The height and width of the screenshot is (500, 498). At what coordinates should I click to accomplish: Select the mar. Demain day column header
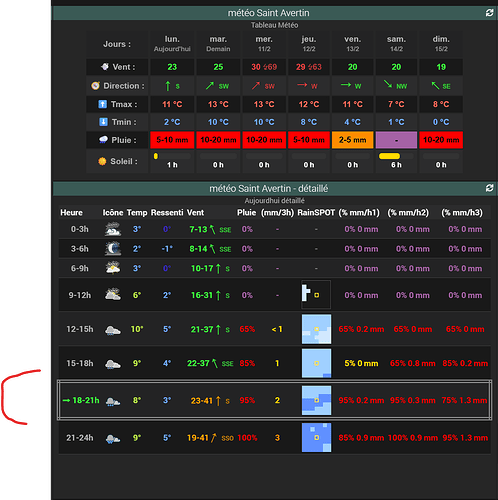(x=218, y=44)
